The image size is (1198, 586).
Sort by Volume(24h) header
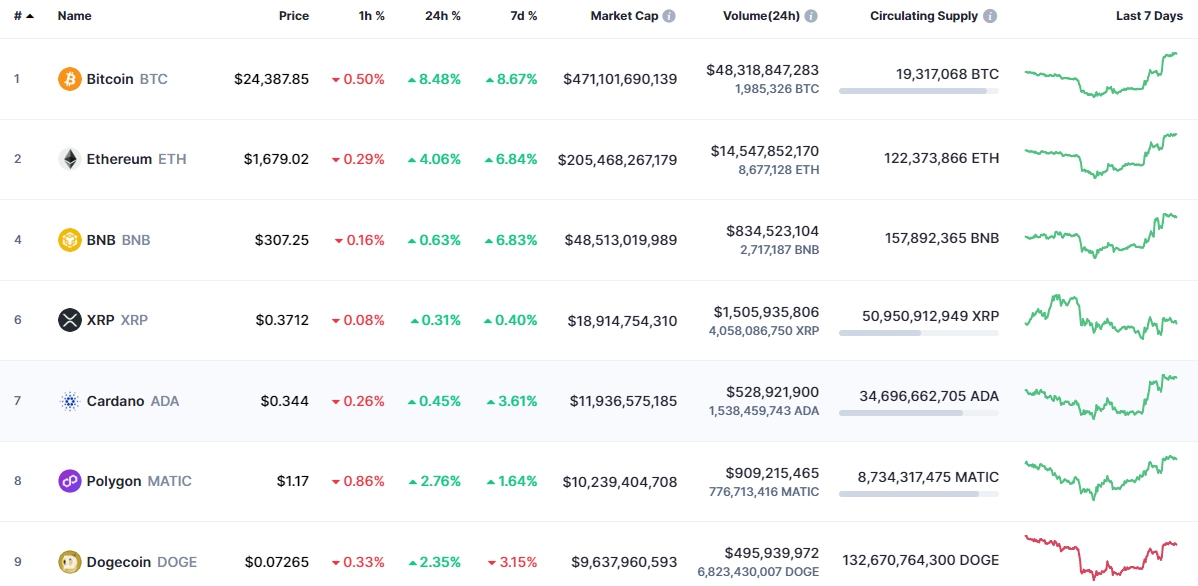pyautogui.click(x=761, y=16)
